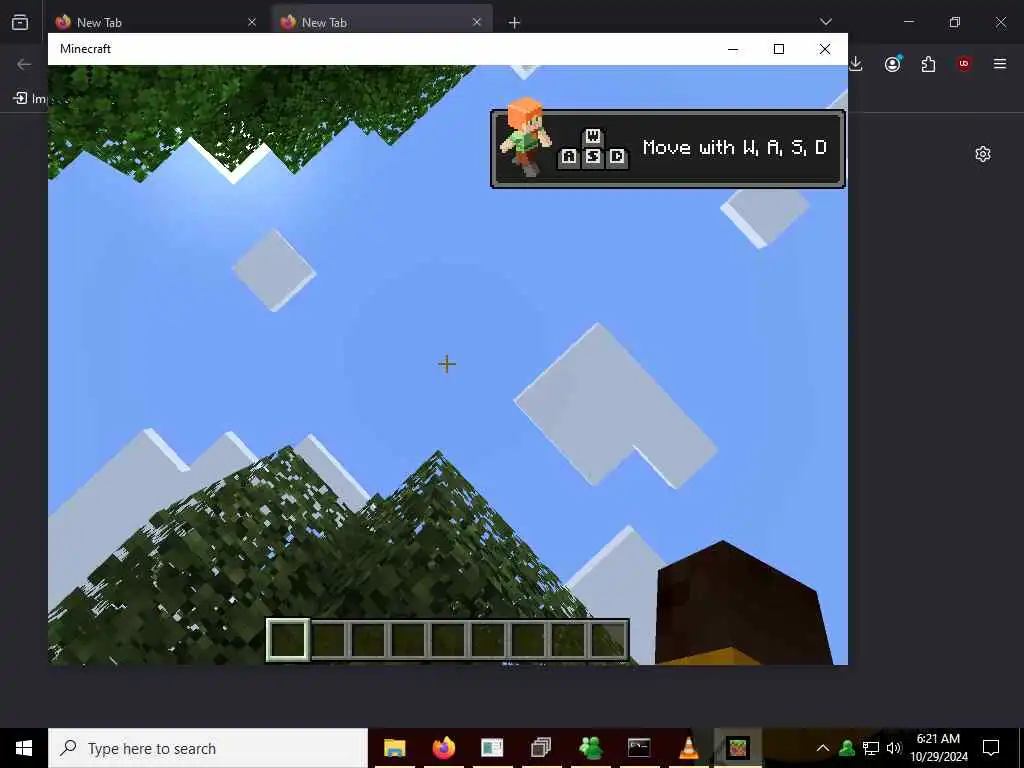
Task: Click the 'Move with W, A, S, D' tutorial hint
Action: coord(667,149)
